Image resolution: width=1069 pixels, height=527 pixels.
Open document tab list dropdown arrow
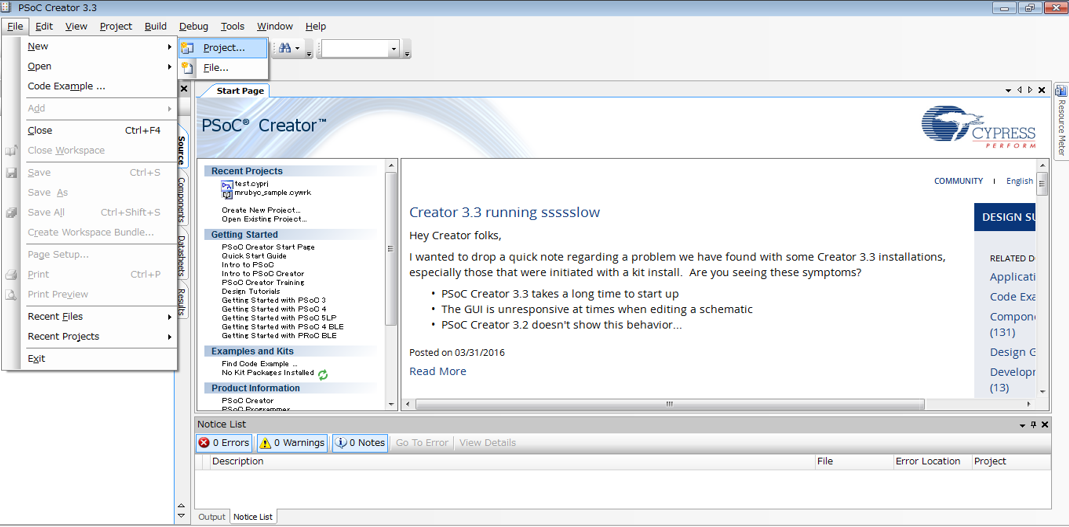[x=1008, y=90]
